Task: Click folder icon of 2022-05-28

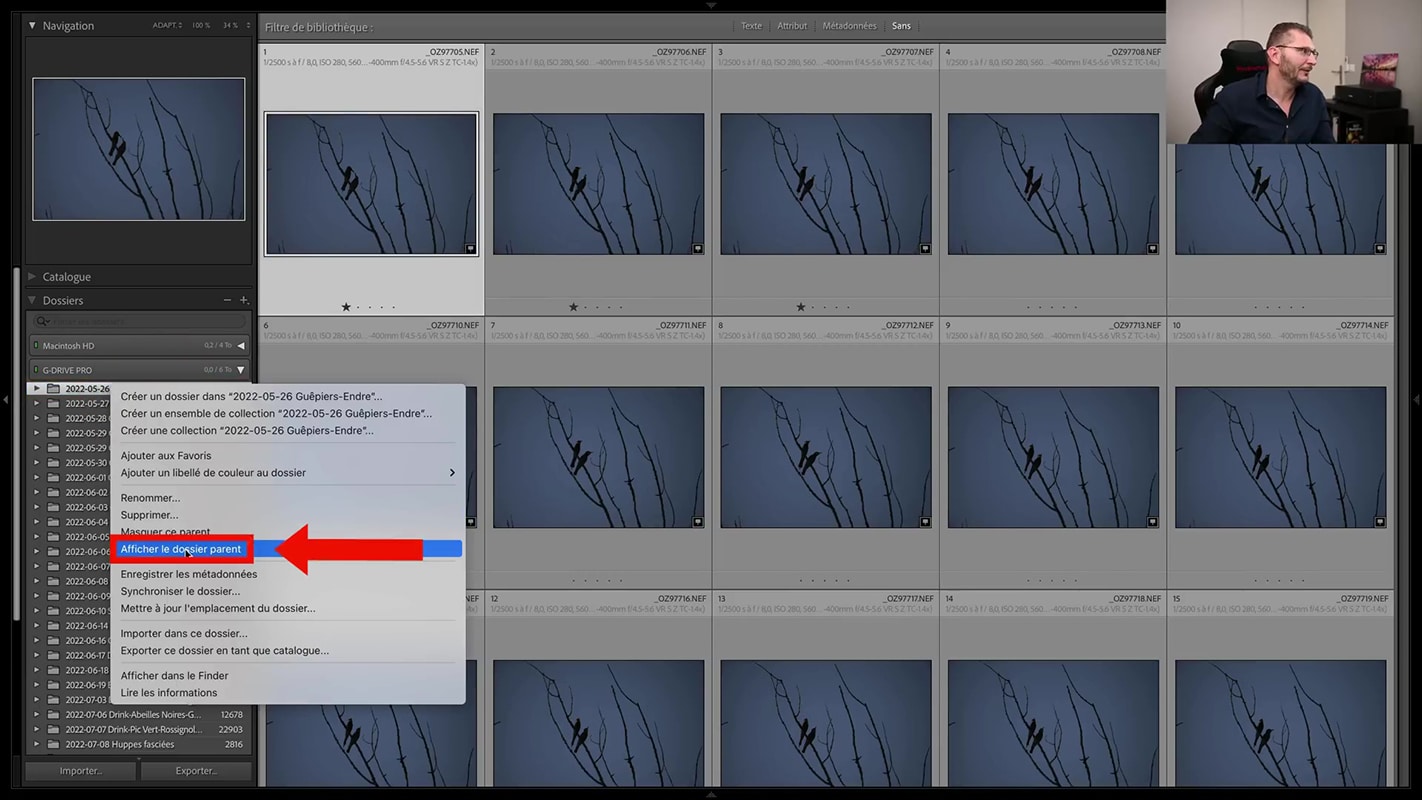Action: (54, 418)
